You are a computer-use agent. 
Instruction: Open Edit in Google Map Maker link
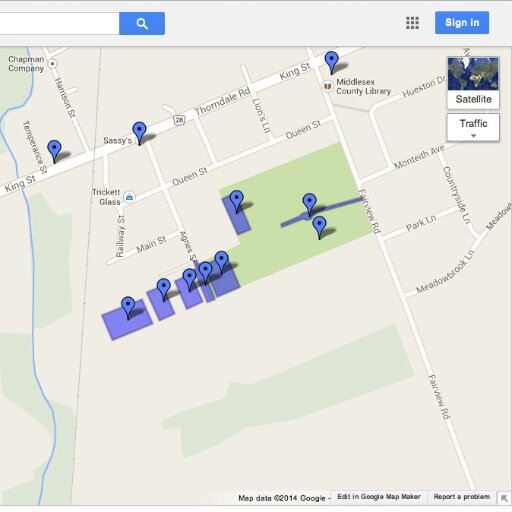(x=379, y=497)
